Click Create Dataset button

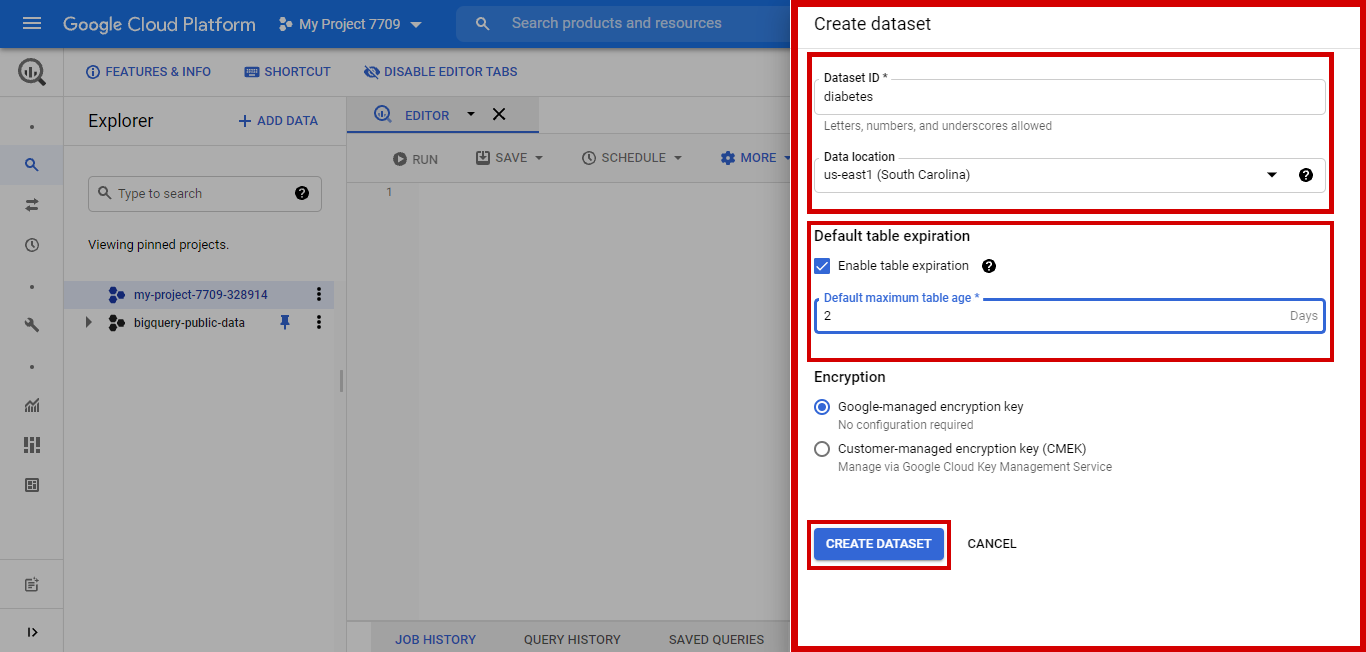click(878, 544)
